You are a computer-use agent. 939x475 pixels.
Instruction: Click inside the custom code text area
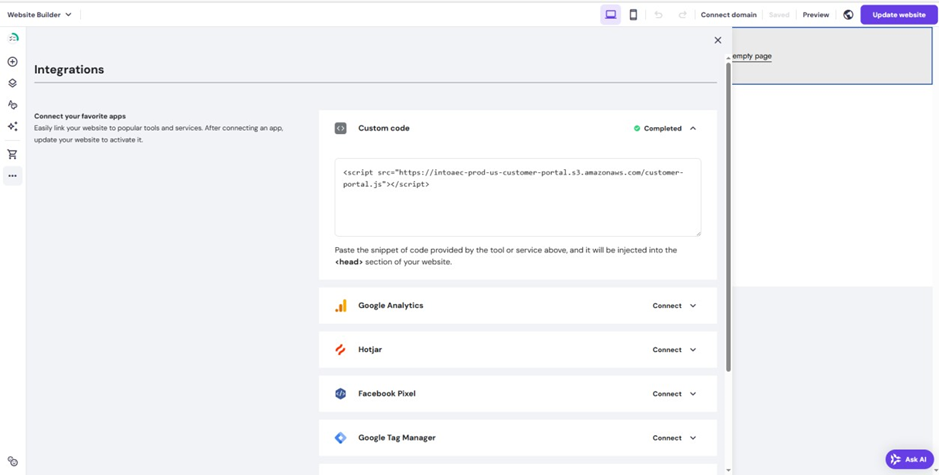[517, 197]
